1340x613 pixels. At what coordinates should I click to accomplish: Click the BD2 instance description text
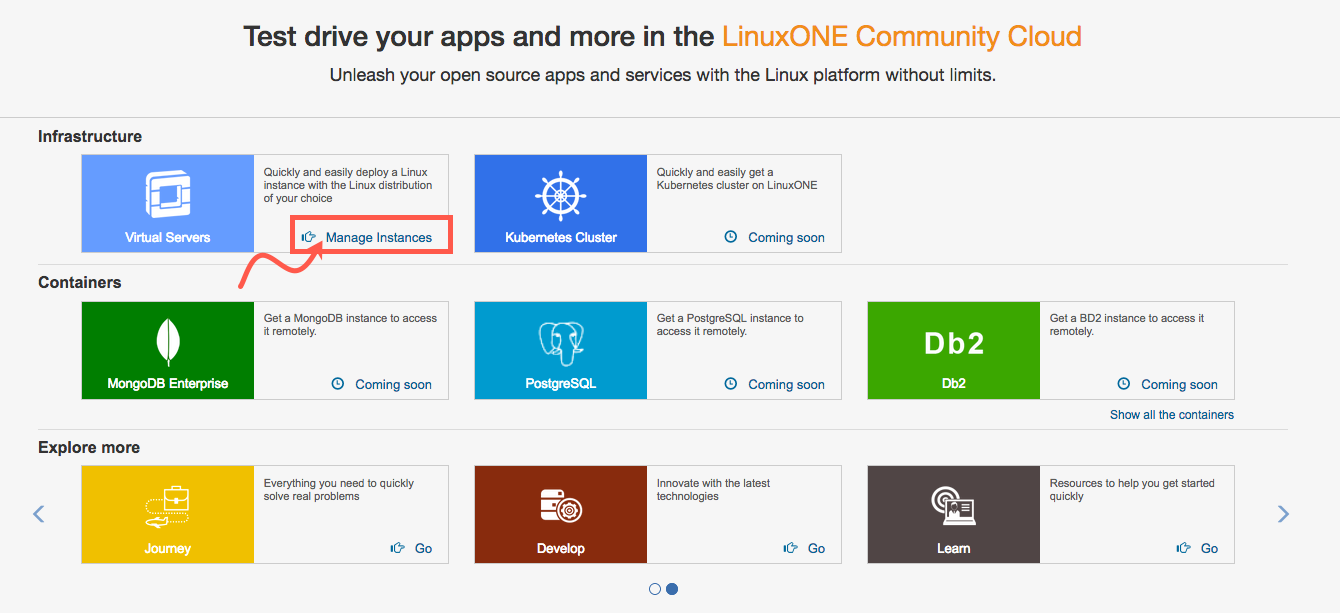1127,325
